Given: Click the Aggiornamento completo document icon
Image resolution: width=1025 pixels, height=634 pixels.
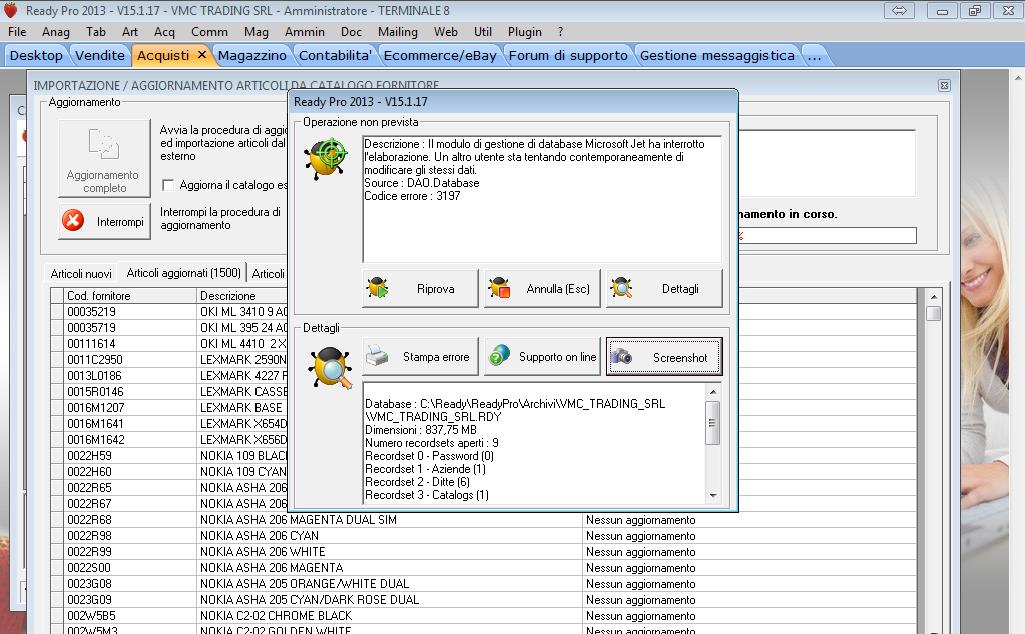Looking at the screenshot, I should 104,143.
